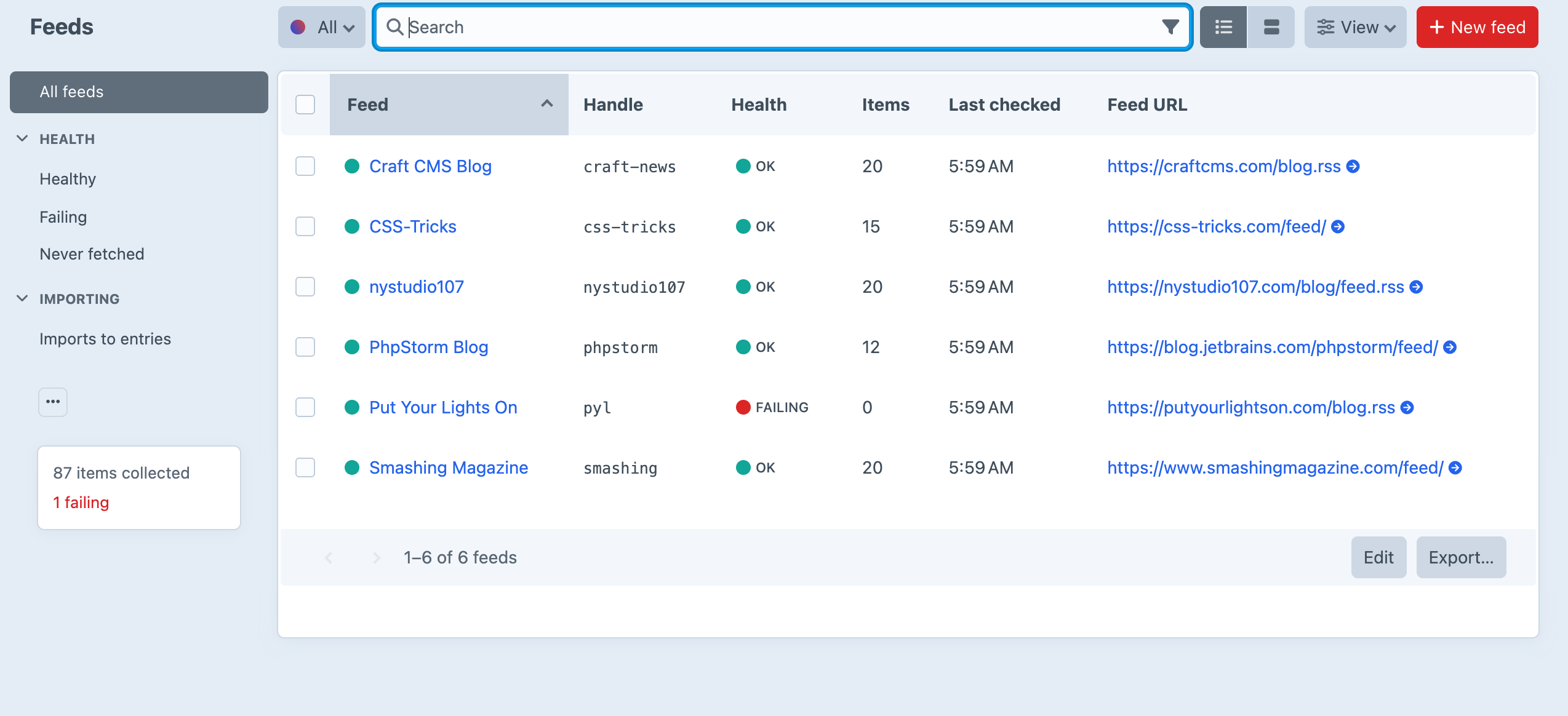1568x716 pixels.
Task: Click the 'FAILING' health label
Action: [782, 407]
